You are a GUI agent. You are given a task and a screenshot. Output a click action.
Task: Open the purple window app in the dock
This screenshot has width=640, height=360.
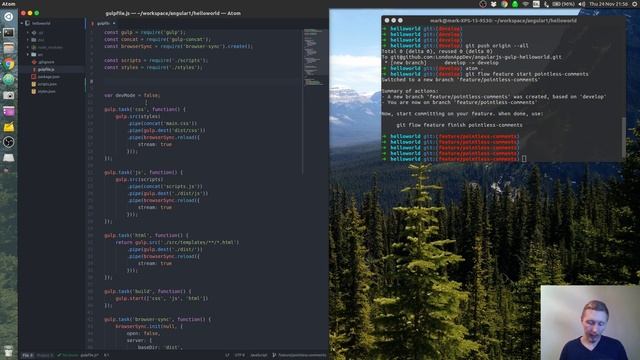pos(9,111)
